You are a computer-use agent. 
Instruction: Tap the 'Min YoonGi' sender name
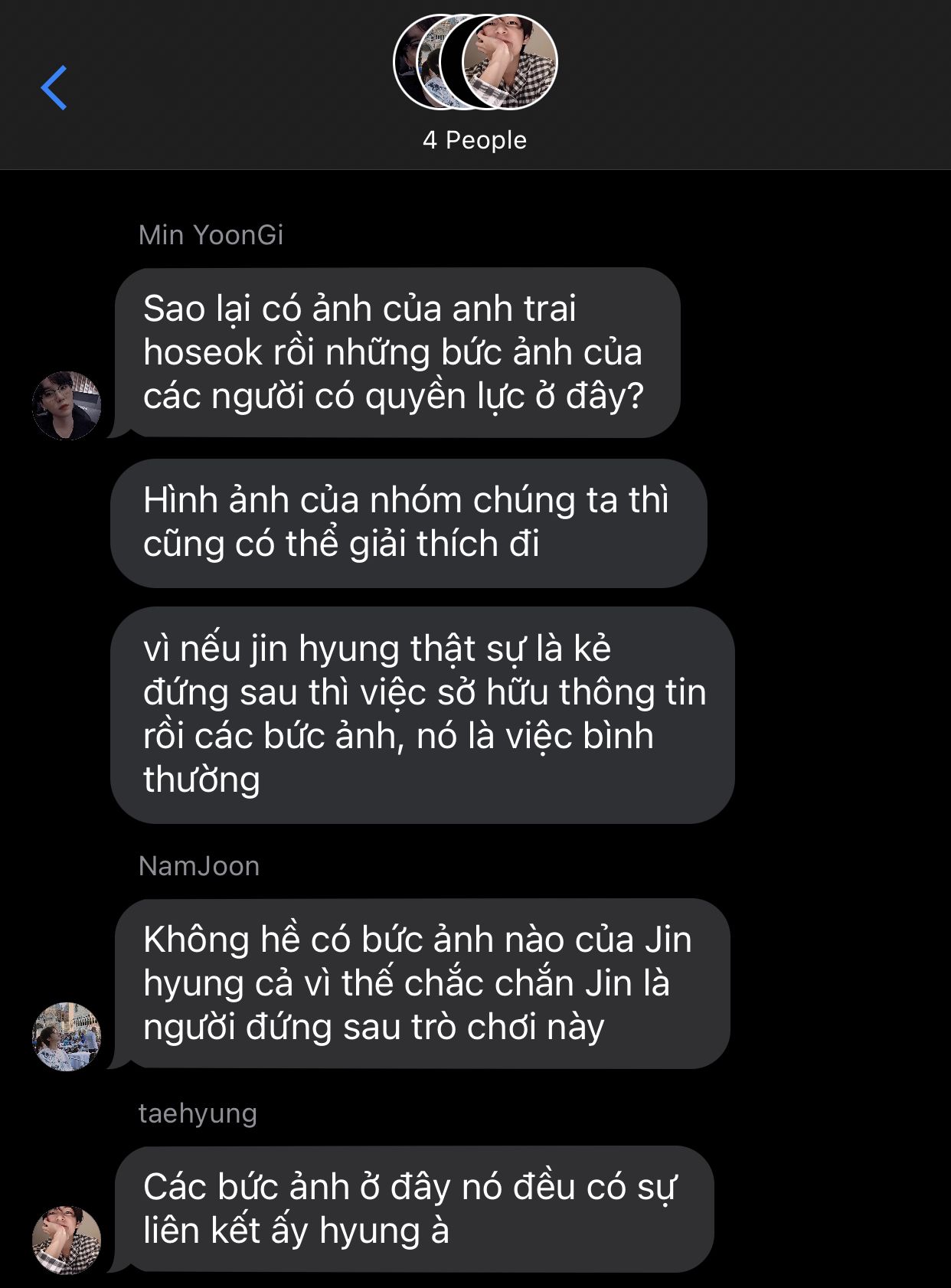point(211,235)
